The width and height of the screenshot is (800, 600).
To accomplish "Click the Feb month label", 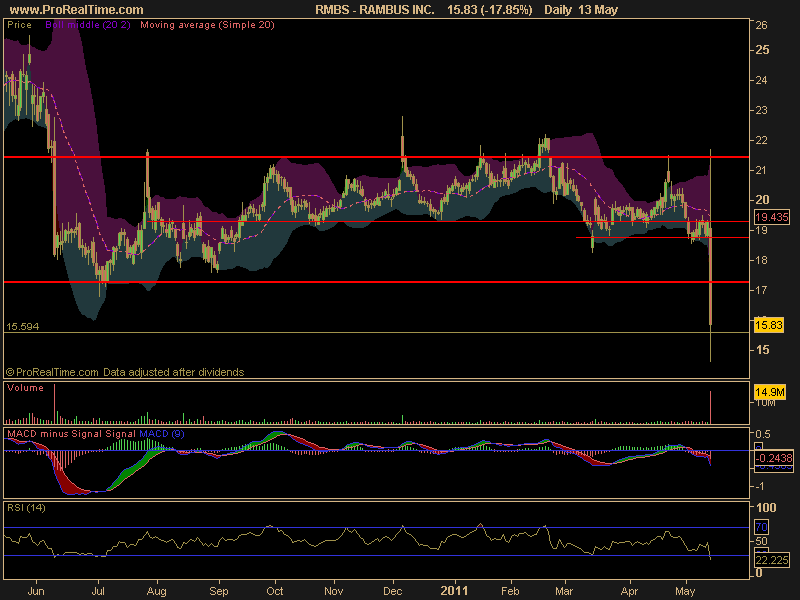I will 510,591.
